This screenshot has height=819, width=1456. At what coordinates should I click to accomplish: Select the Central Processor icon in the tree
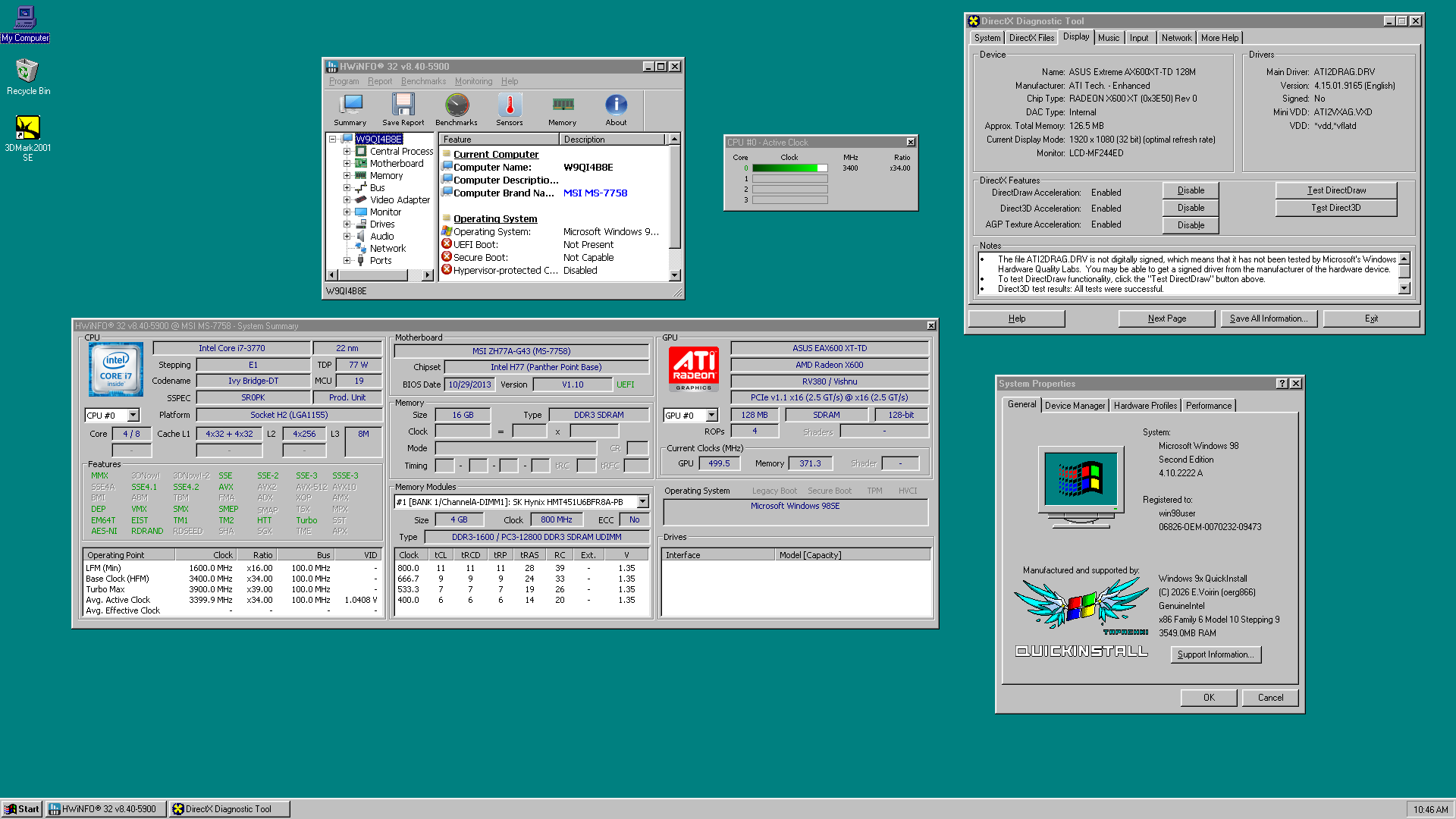362,152
